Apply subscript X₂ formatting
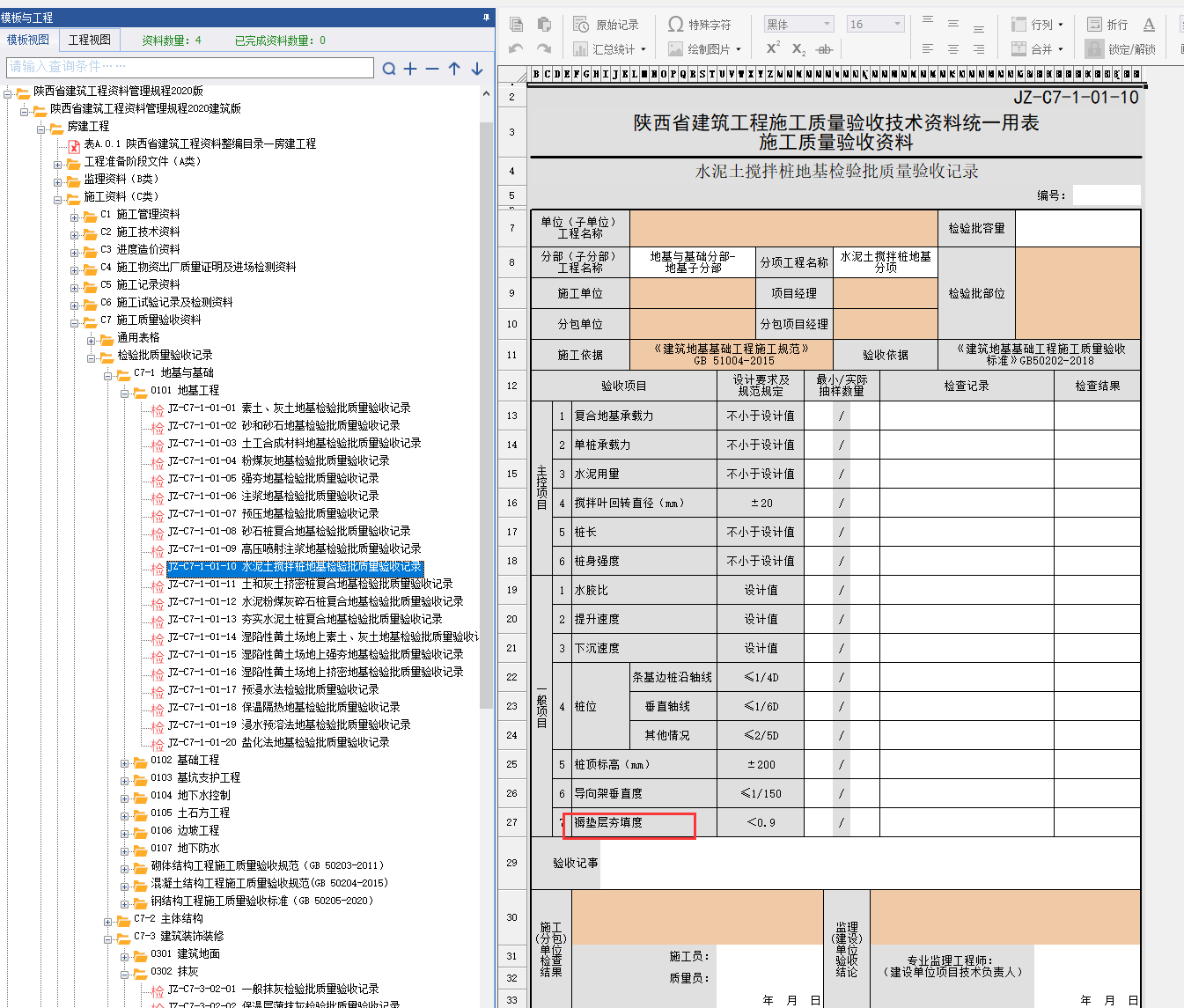This screenshot has width=1184, height=1008. (x=798, y=48)
